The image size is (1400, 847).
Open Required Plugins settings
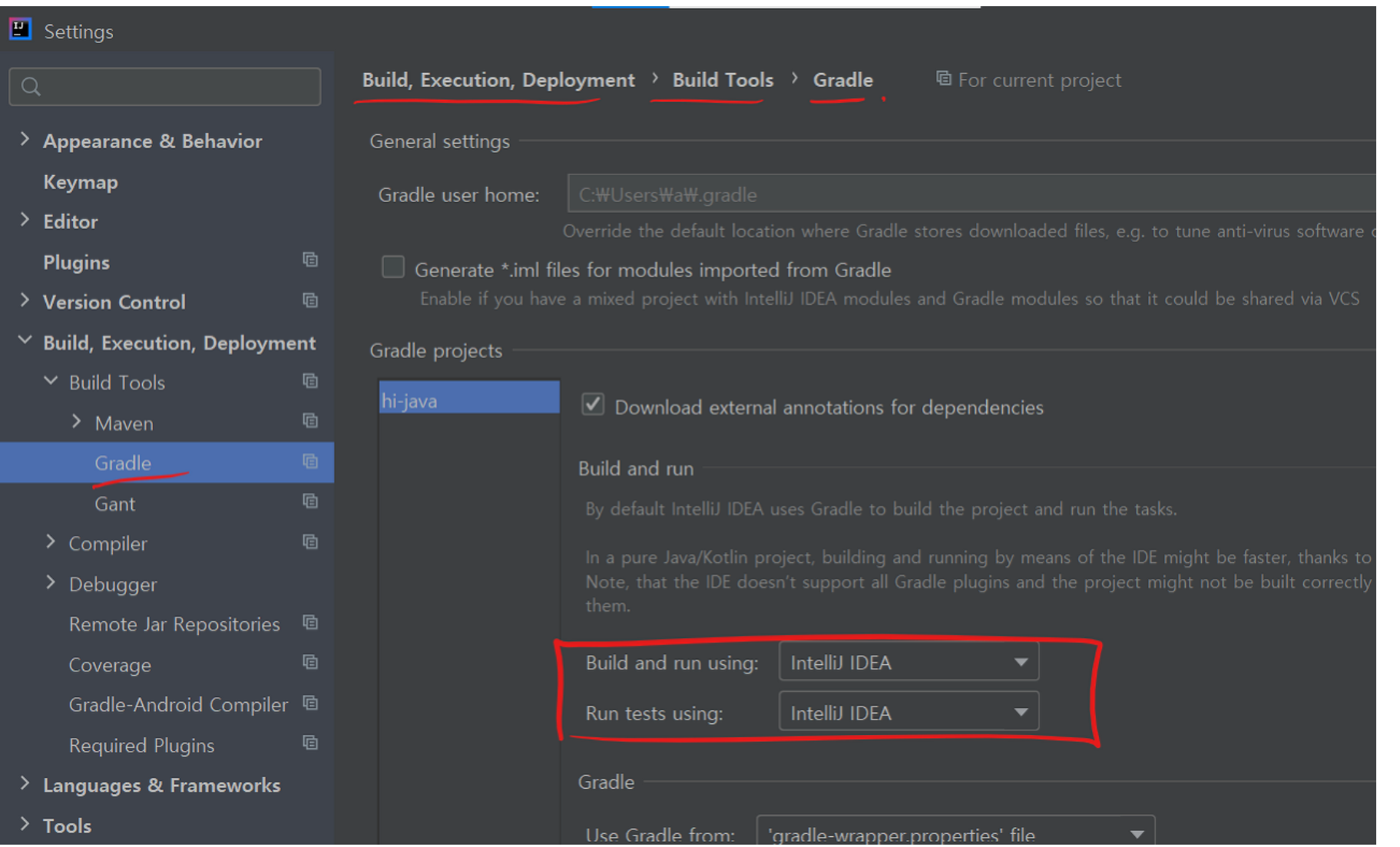click(x=141, y=746)
